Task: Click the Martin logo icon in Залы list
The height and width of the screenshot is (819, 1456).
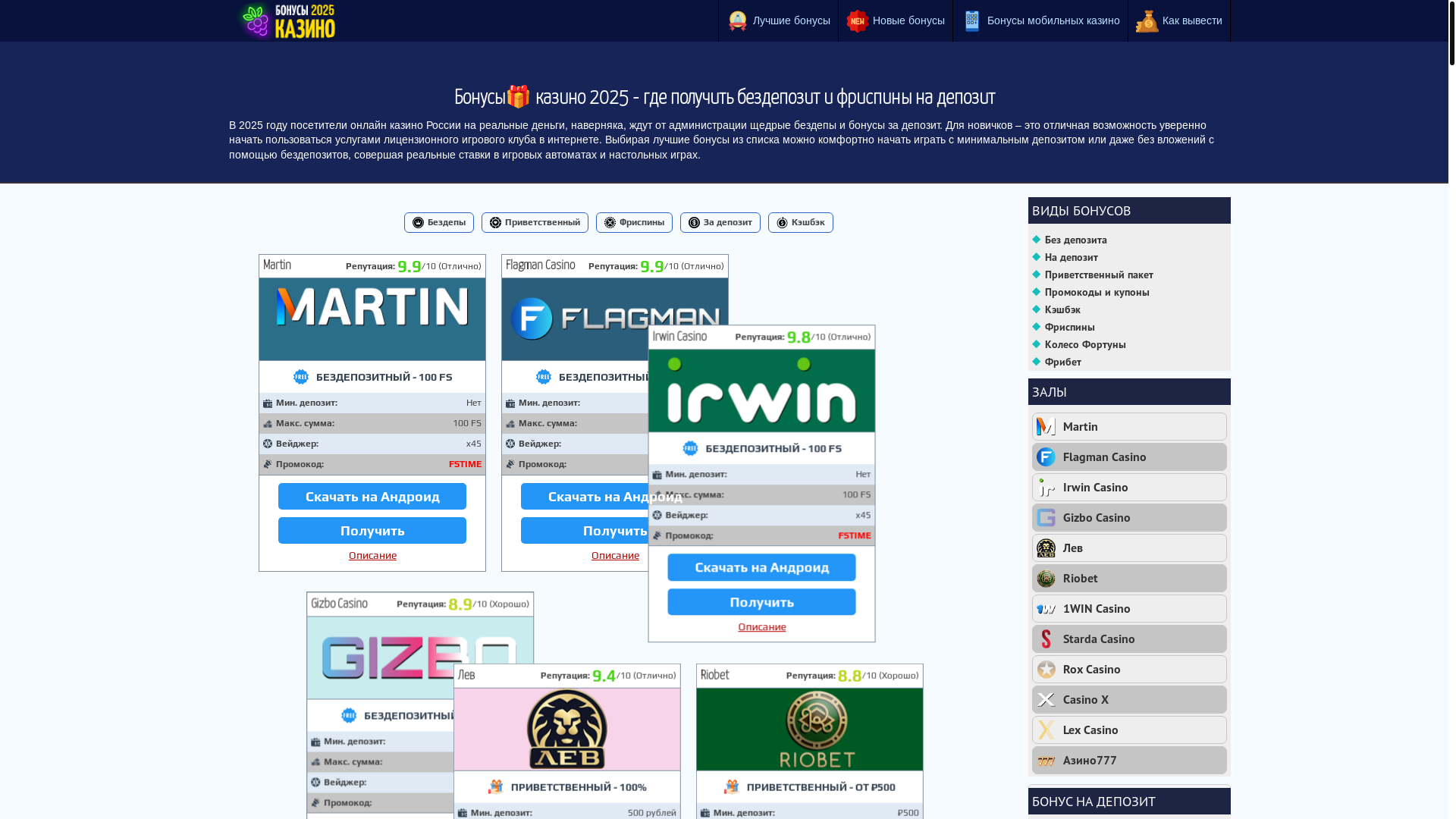Action: 1046,426
